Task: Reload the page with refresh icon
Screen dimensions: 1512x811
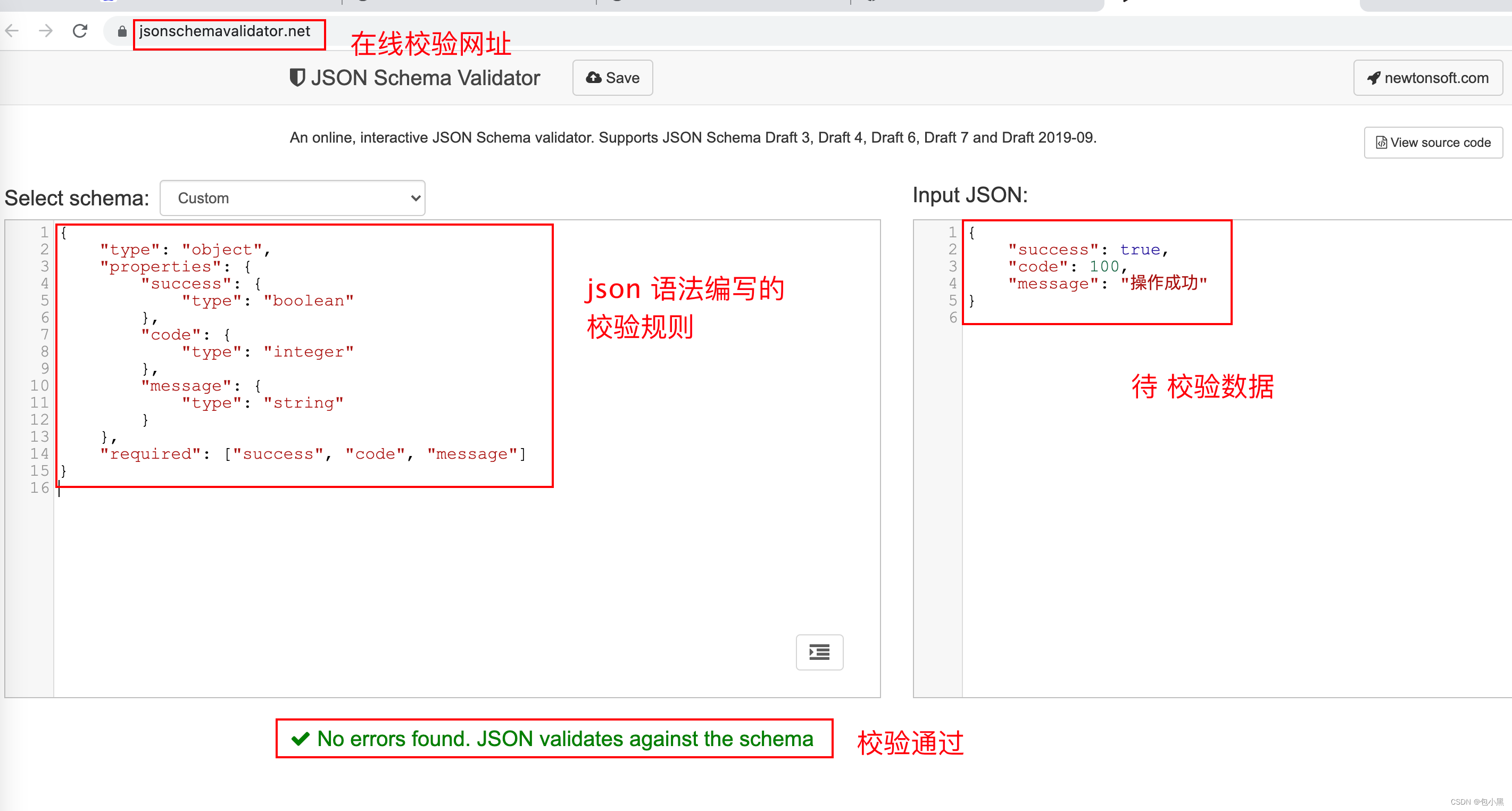Action: coord(80,30)
